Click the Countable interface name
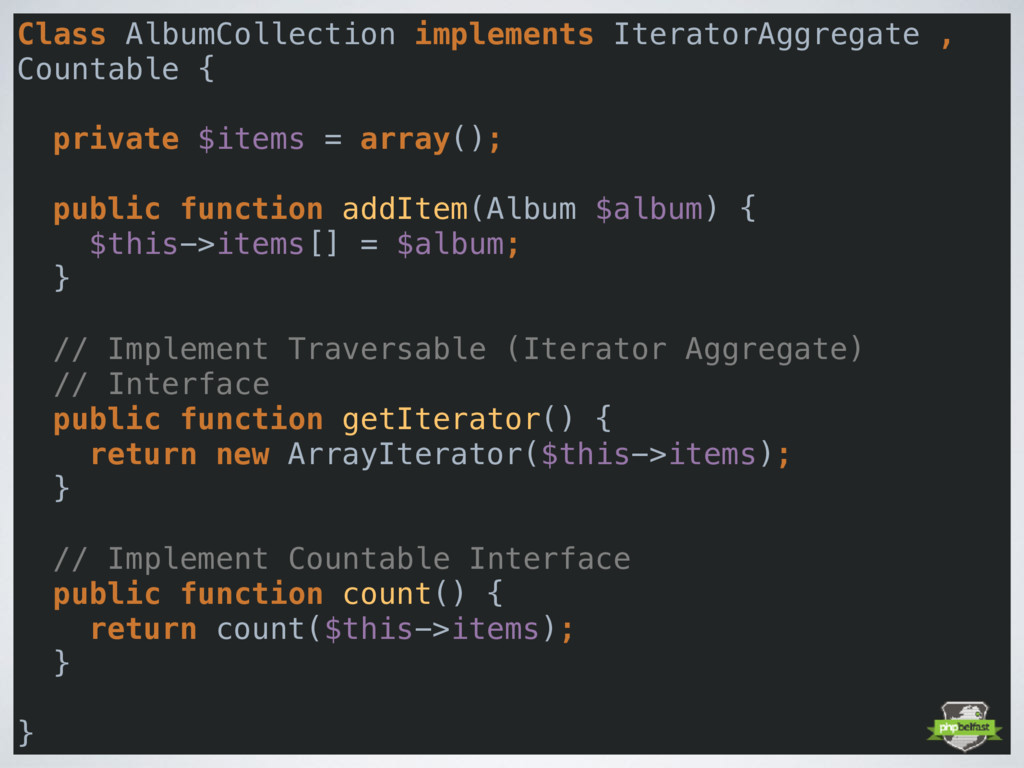 pyautogui.click(x=98, y=69)
